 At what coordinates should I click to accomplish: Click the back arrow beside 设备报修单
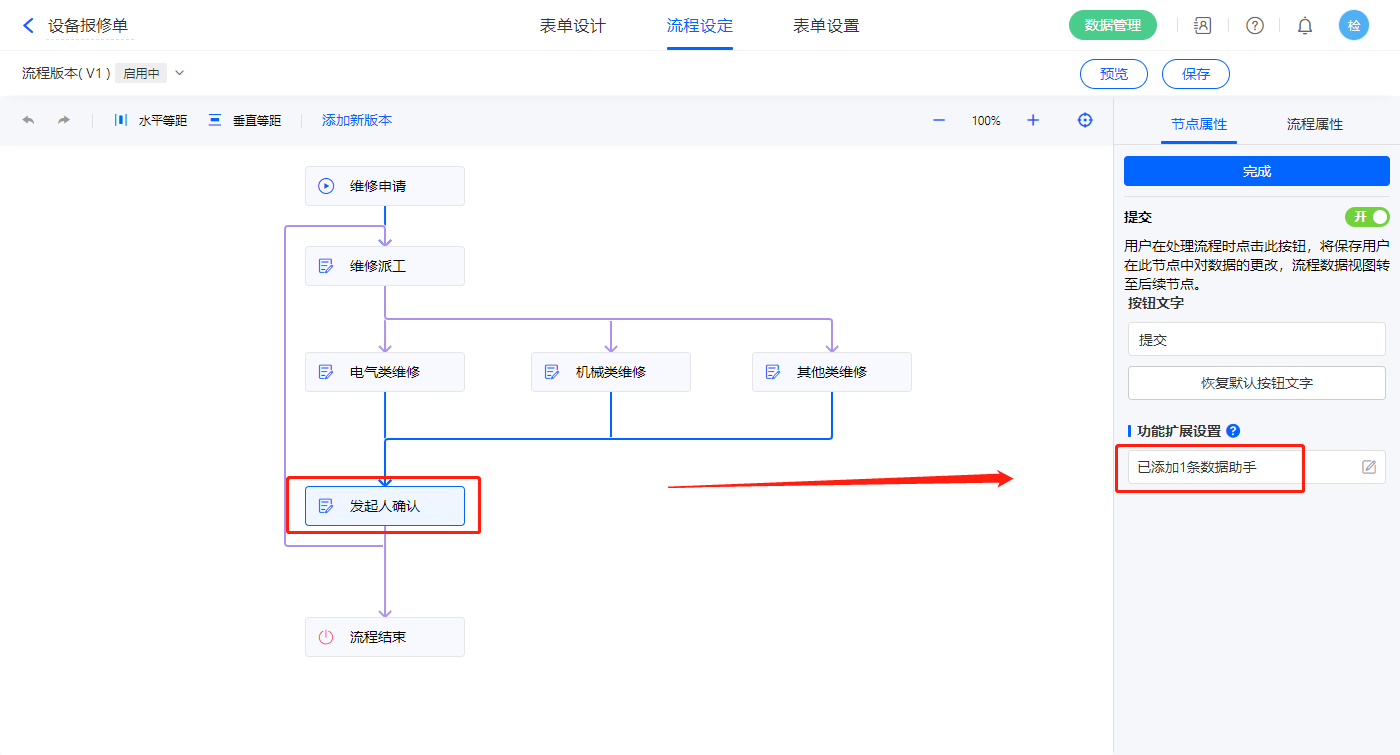[28, 26]
